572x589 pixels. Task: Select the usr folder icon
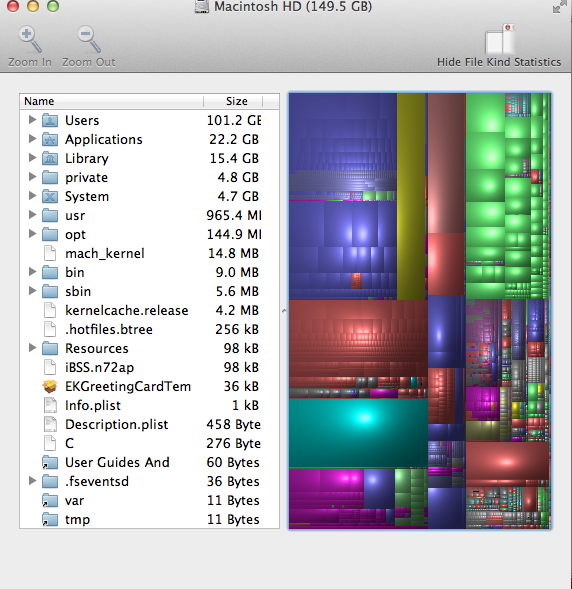(x=50, y=215)
